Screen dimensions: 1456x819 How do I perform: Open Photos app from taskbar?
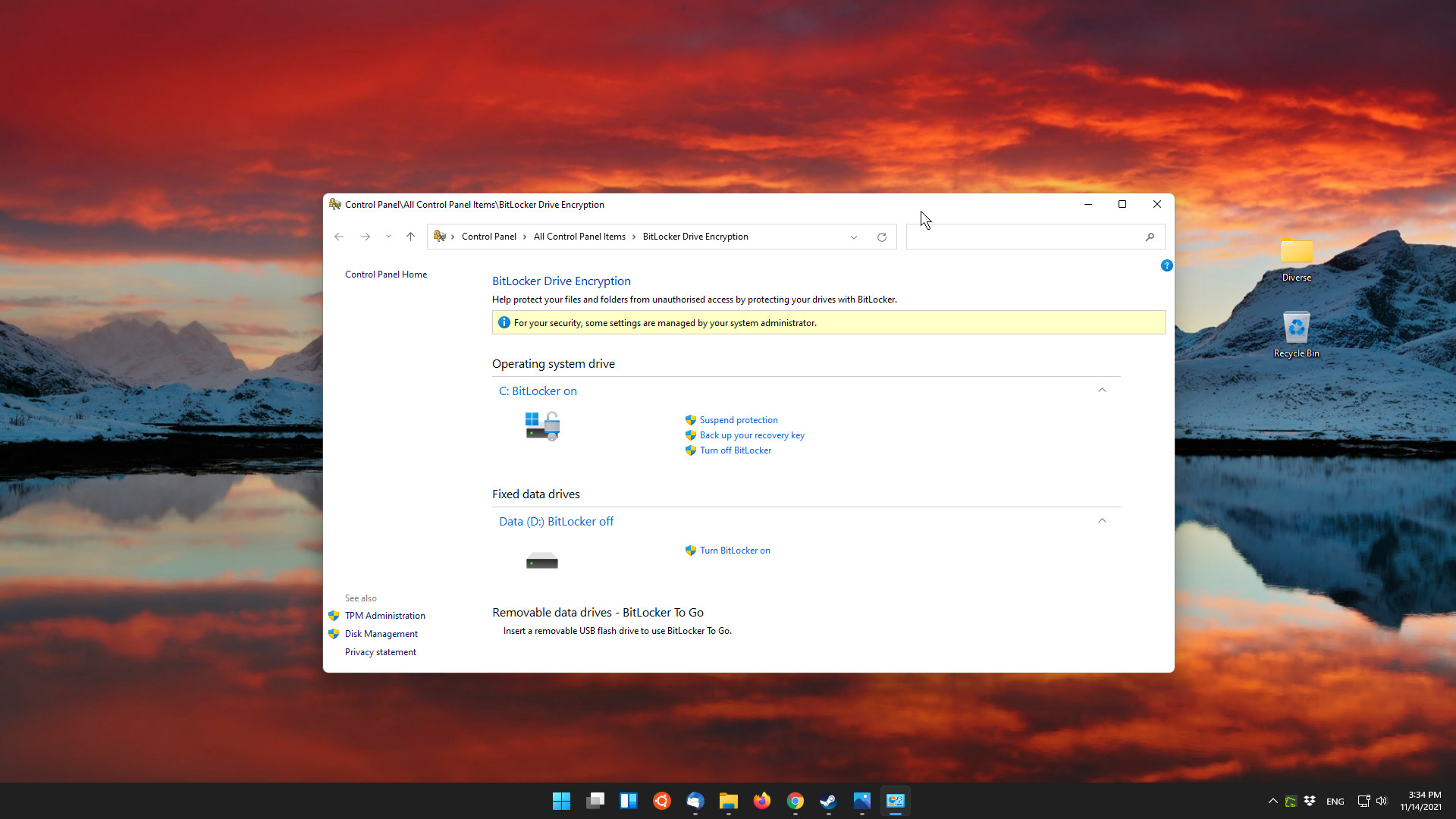click(862, 801)
